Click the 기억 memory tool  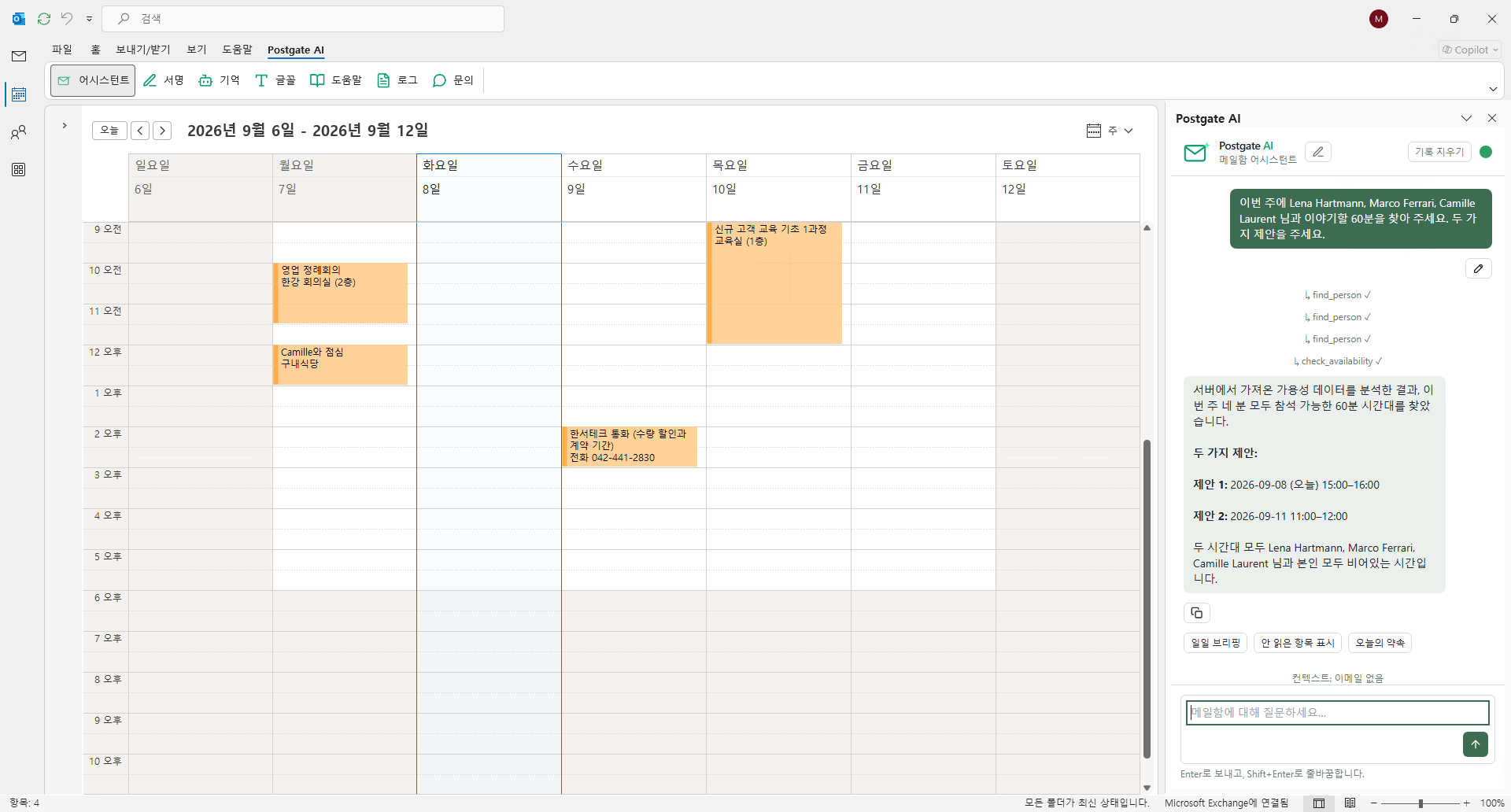220,80
